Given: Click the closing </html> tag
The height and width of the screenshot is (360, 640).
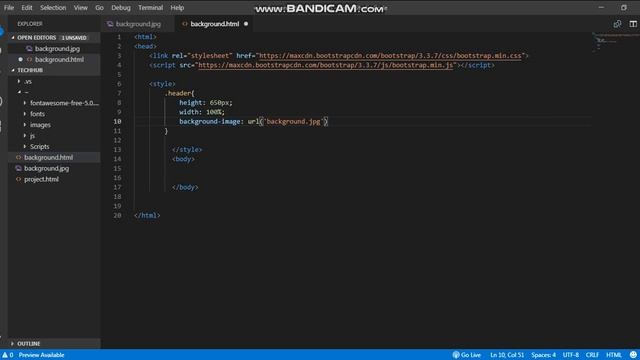Looking at the screenshot, I should 147,216.
